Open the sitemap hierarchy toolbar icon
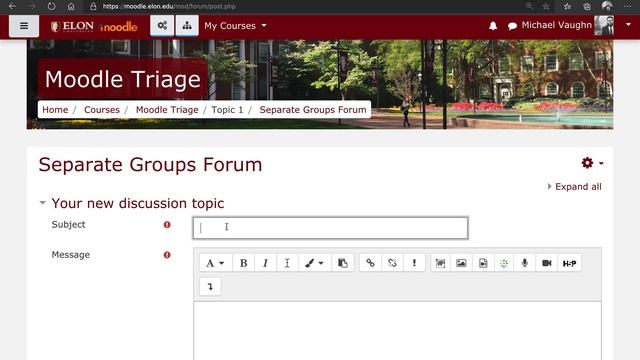640x360 pixels. [x=187, y=25]
